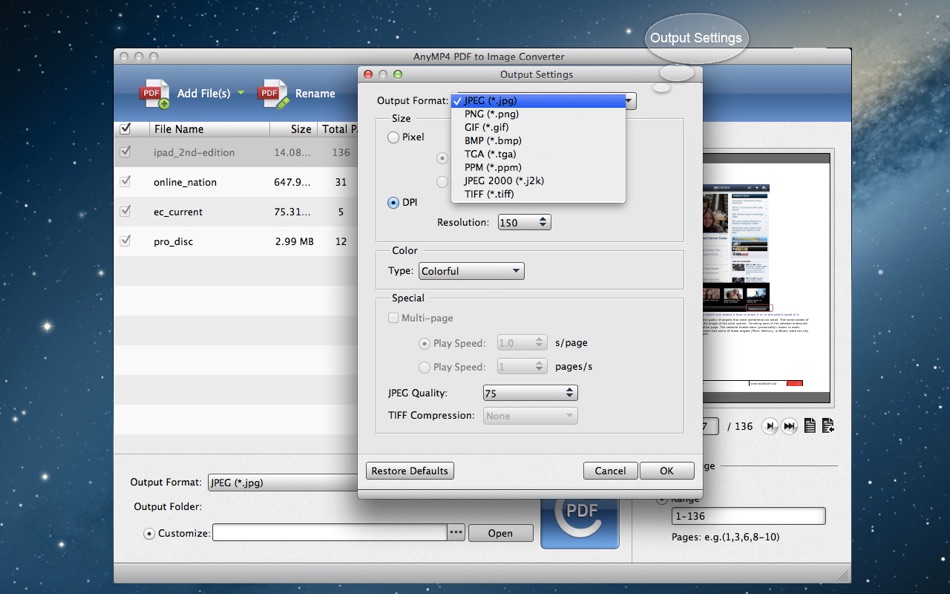Select Play Speed s/page radio button
Viewport: 950px width, 594px height.
pos(424,344)
